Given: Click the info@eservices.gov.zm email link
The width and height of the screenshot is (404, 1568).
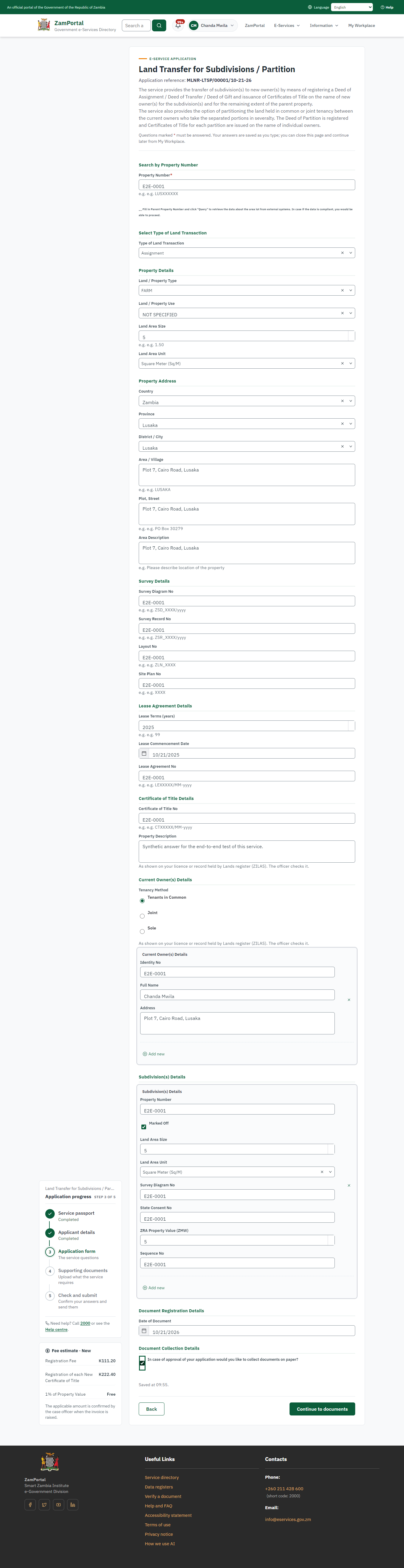Looking at the screenshot, I should pos(287,1519).
